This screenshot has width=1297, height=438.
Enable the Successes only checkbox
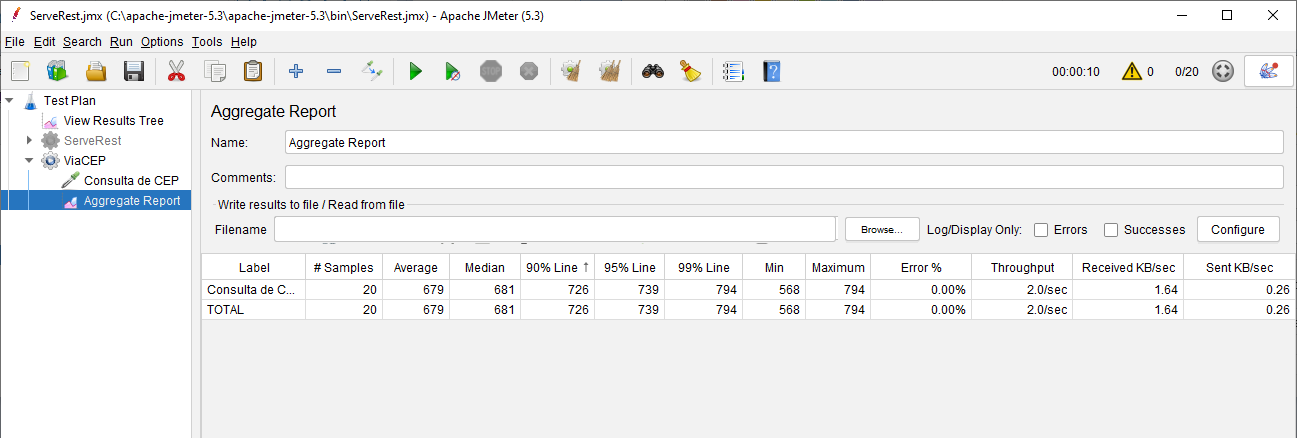click(x=1111, y=230)
